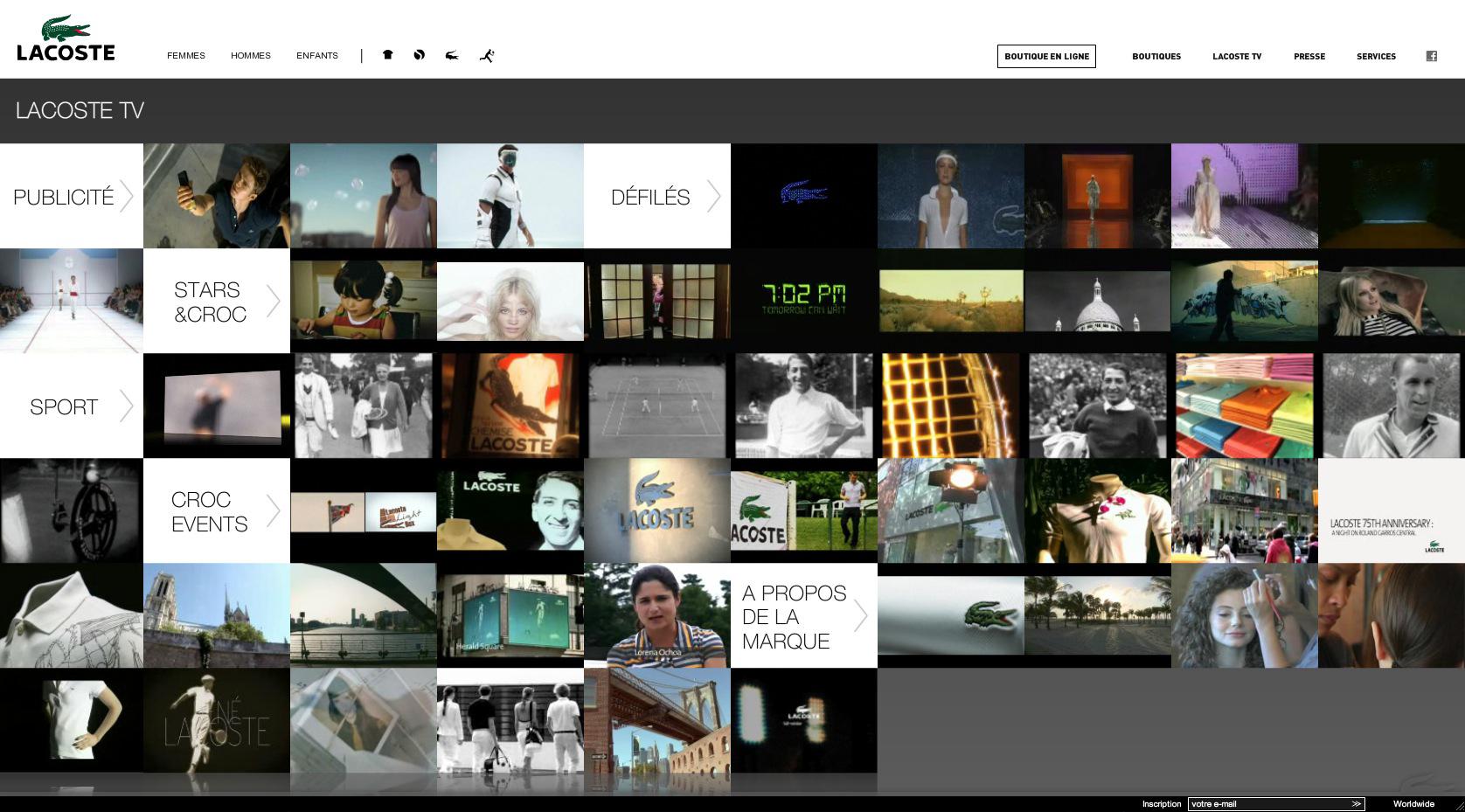Open the blue neon crocodile video
The height and width of the screenshot is (812, 1465).
(x=804, y=196)
